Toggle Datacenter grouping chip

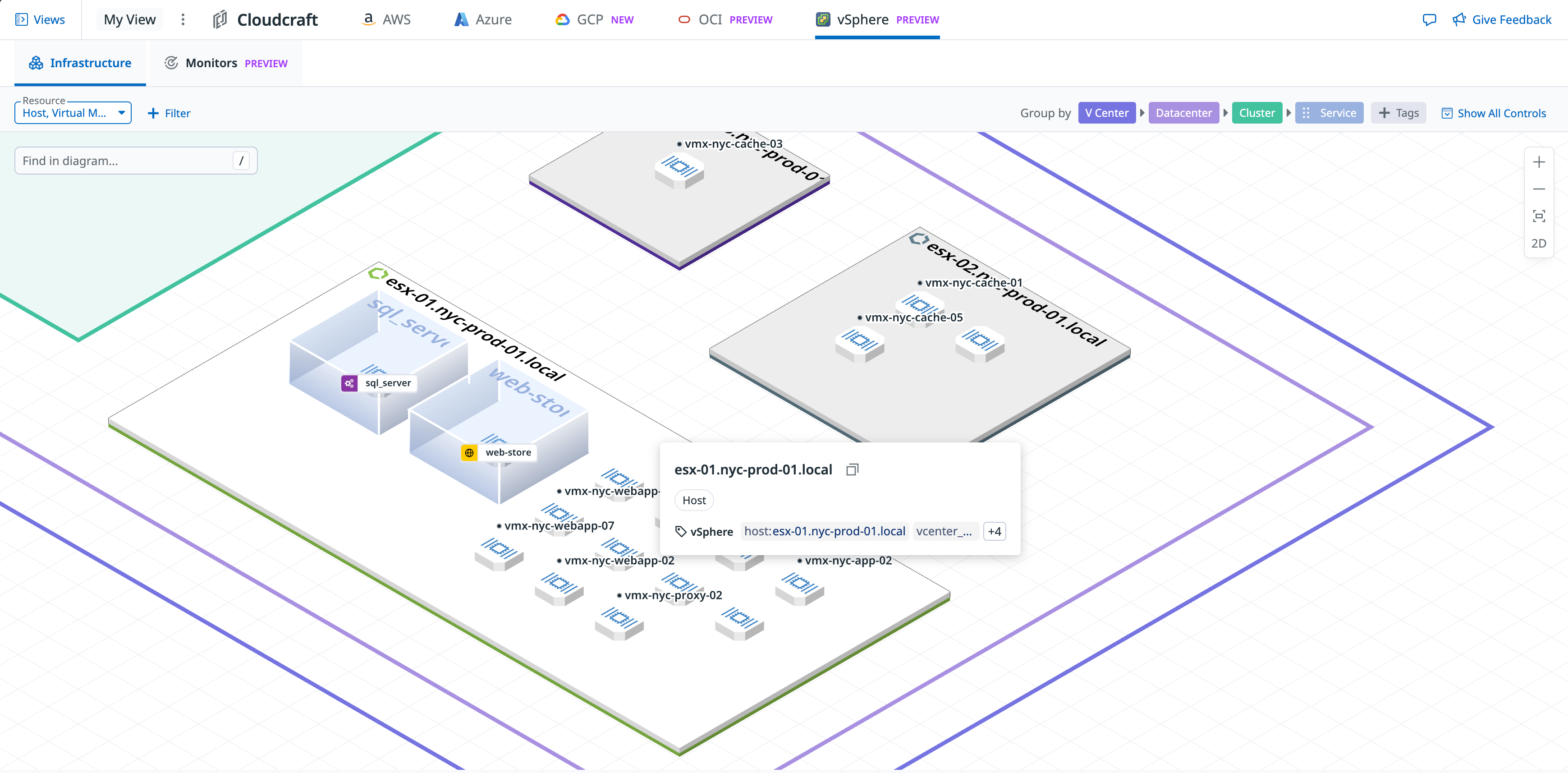[1183, 113]
